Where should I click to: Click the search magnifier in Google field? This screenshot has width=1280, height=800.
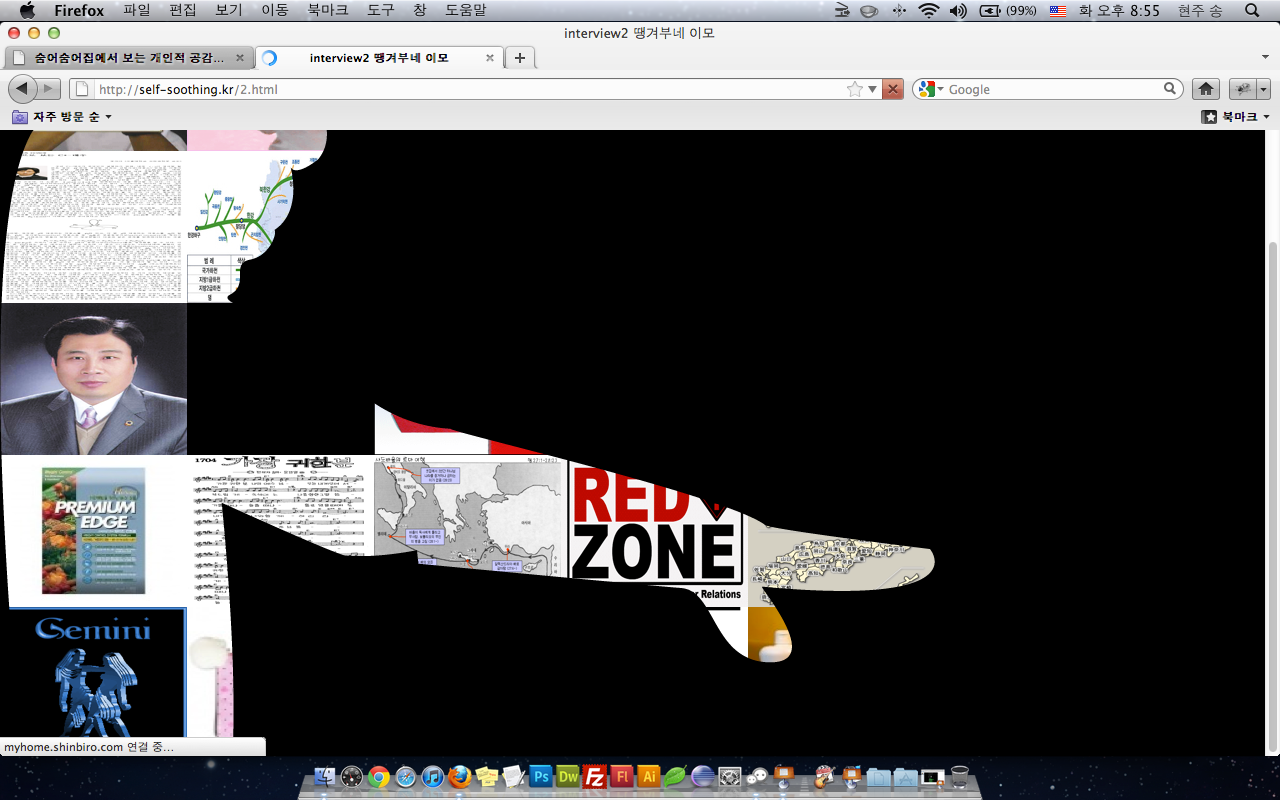1170,89
